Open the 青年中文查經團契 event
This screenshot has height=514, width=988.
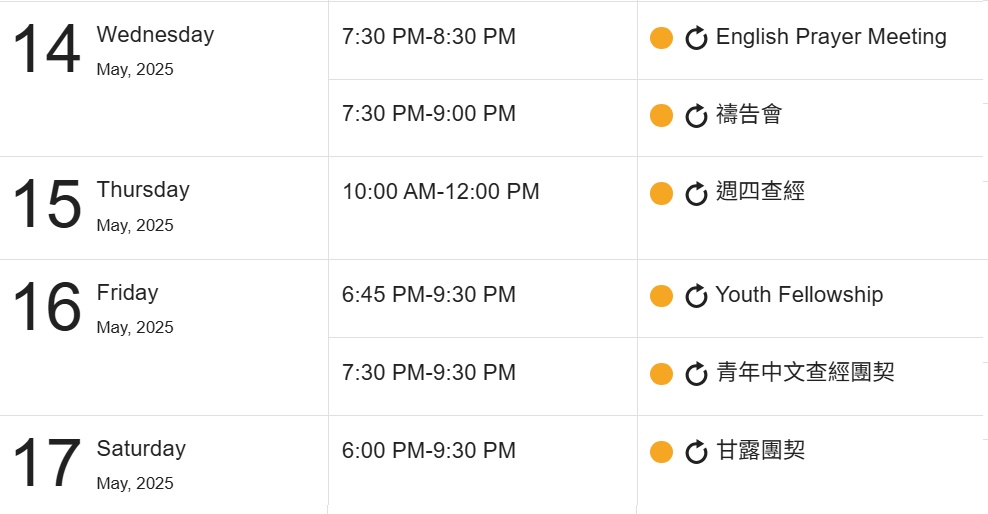pyautogui.click(x=805, y=372)
